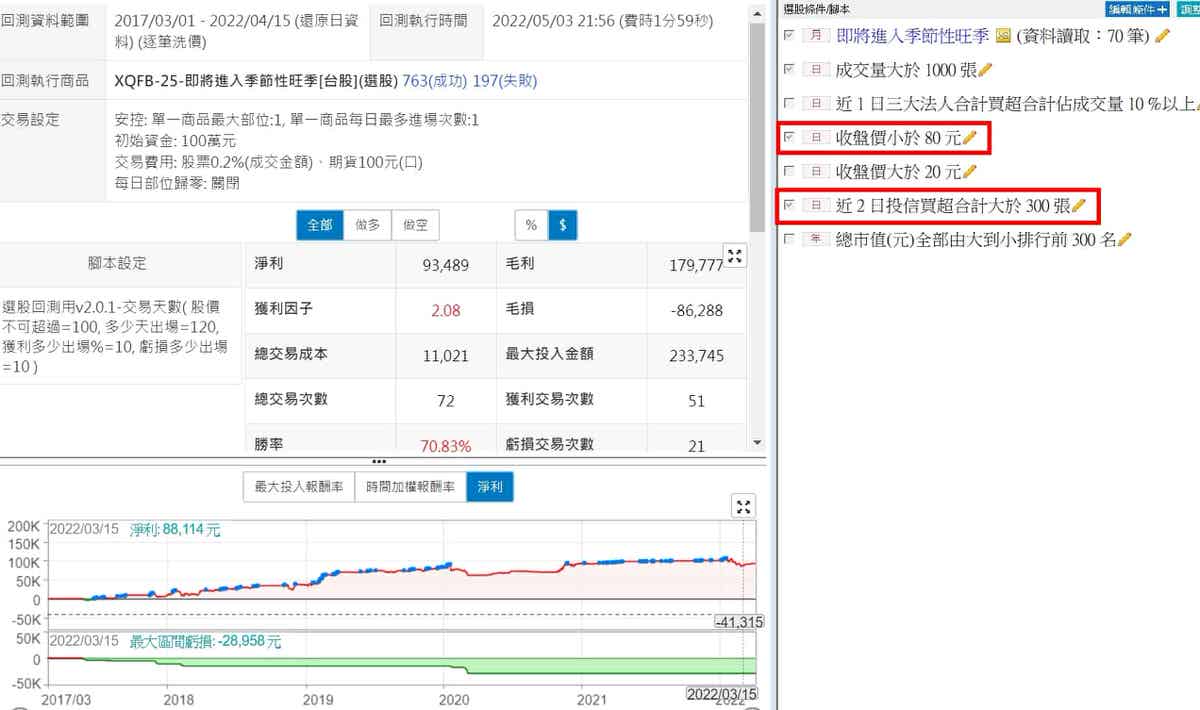Uncheck the 成交量大於 1000 張 condition
1200x710 pixels.
790,70
